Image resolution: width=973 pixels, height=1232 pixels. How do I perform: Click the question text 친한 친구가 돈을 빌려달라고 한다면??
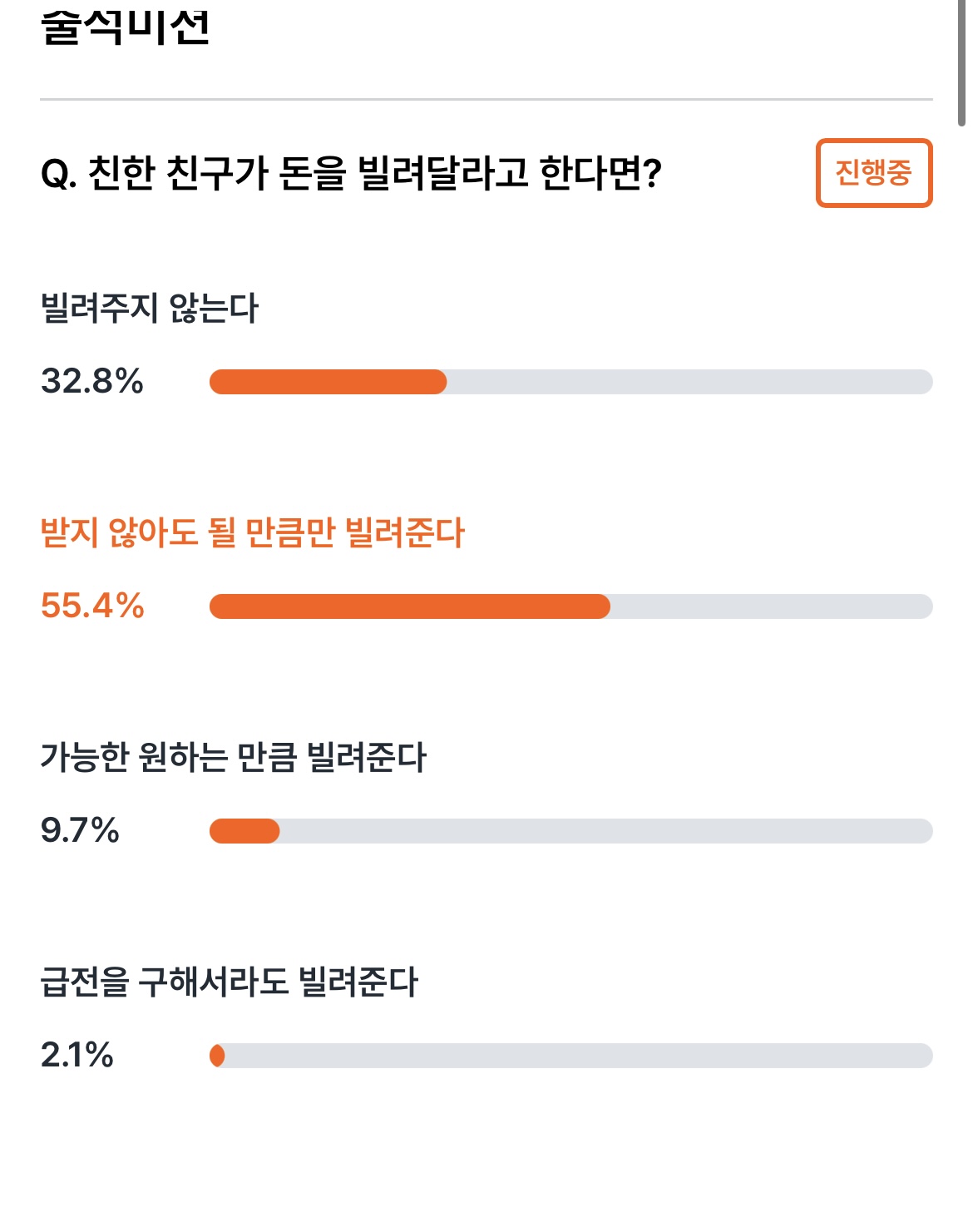point(373,173)
